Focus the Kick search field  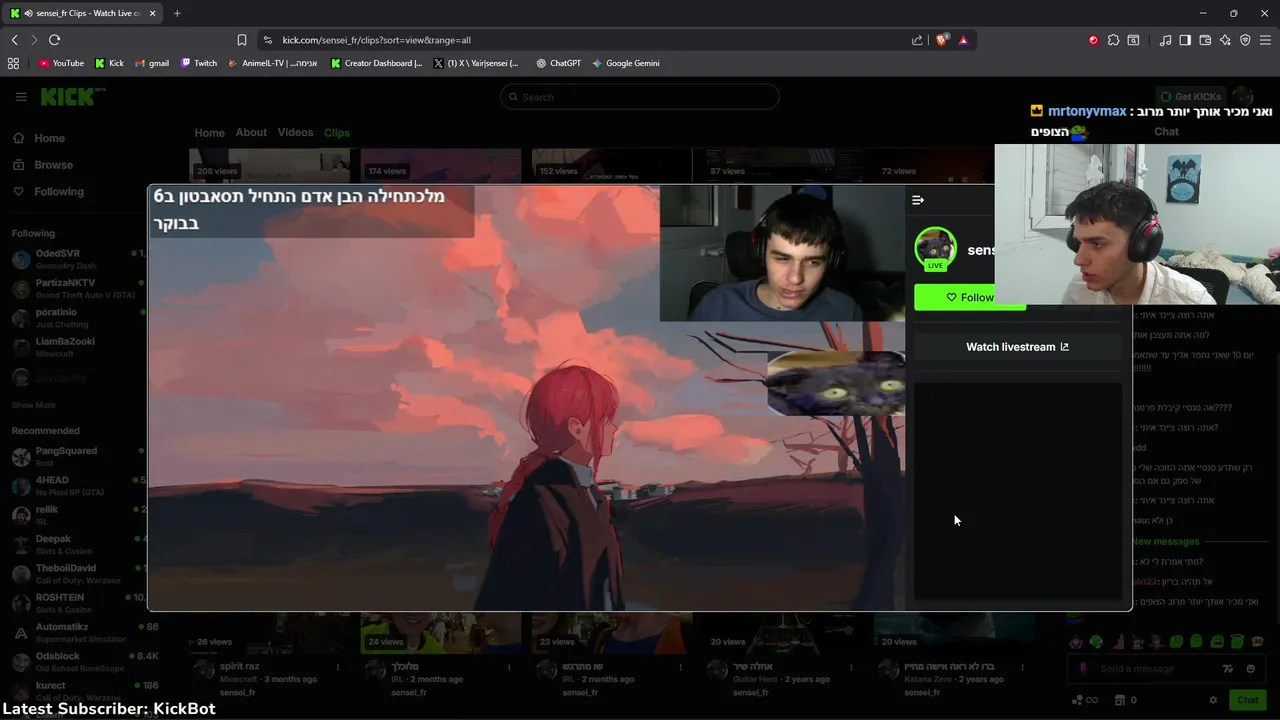640,97
